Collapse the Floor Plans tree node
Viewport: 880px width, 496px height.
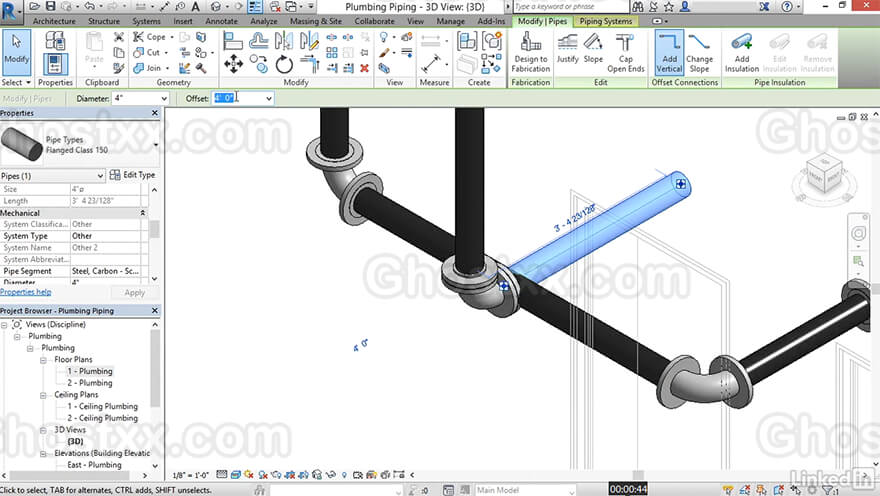(x=43, y=360)
